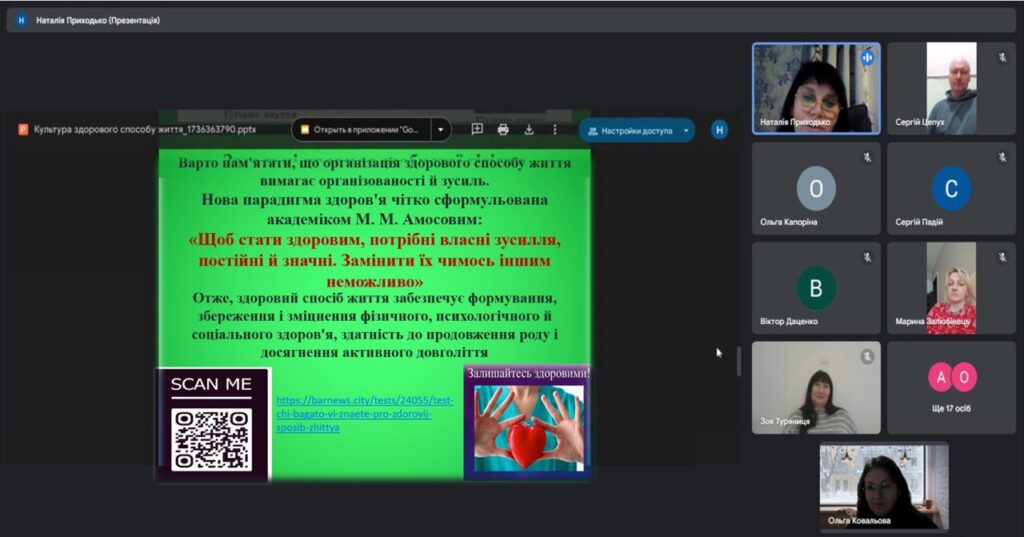Click the PowerPoint file type icon
This screenshot has height=537, width=1024.
click(x=23, y=129)
